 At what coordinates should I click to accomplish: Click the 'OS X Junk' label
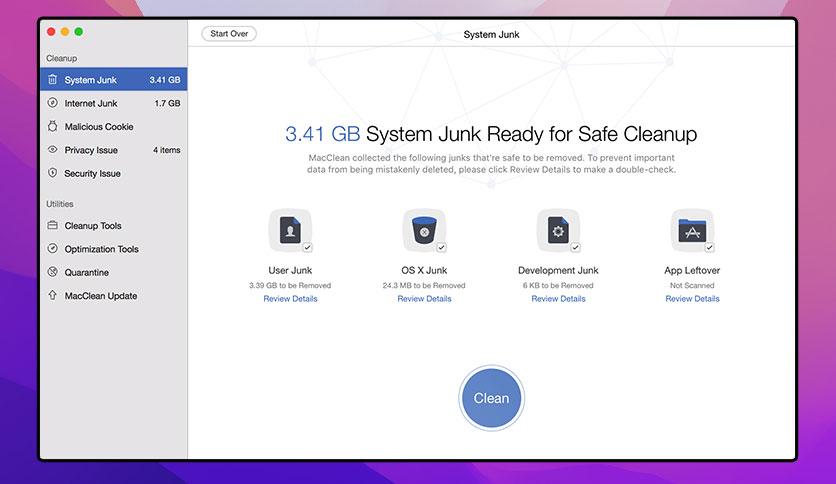point(424,270)
